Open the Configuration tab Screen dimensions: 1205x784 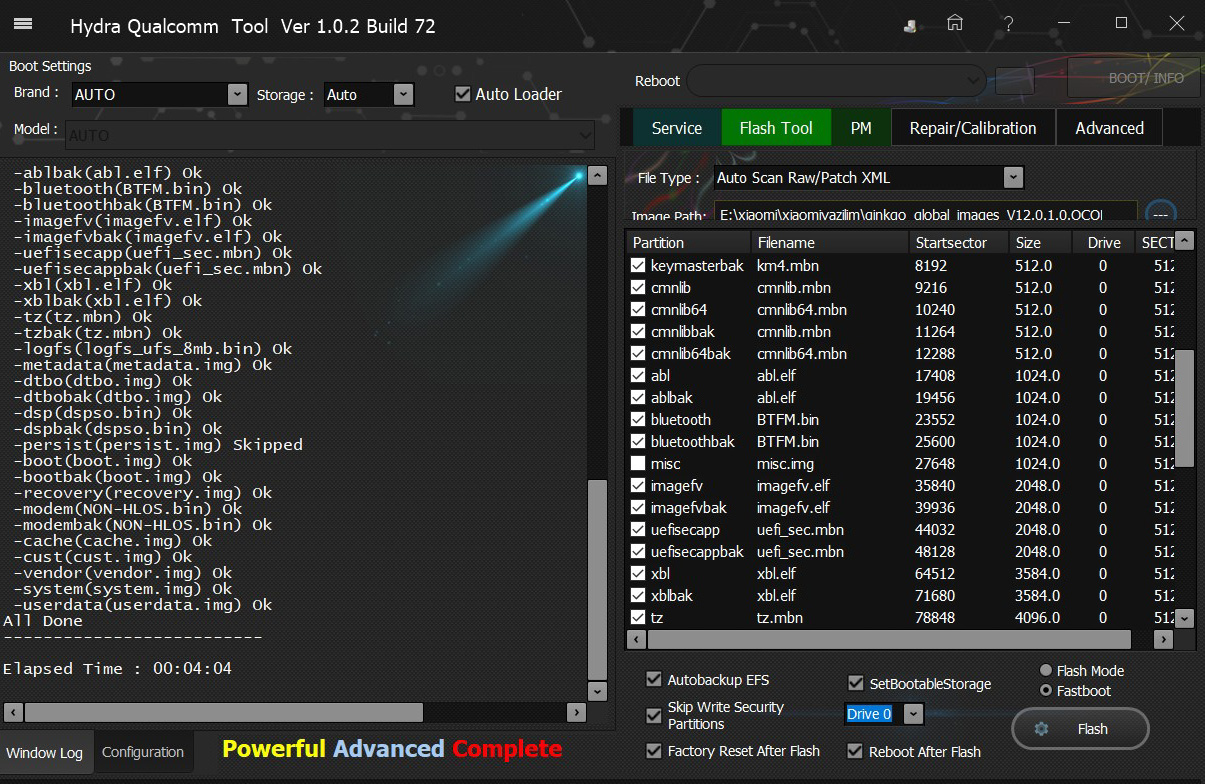coord(143,752)
